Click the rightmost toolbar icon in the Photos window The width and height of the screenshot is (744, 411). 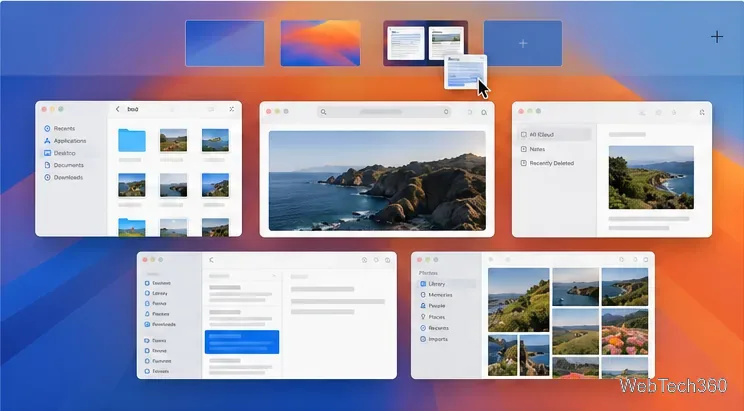(x=646, y=260)
